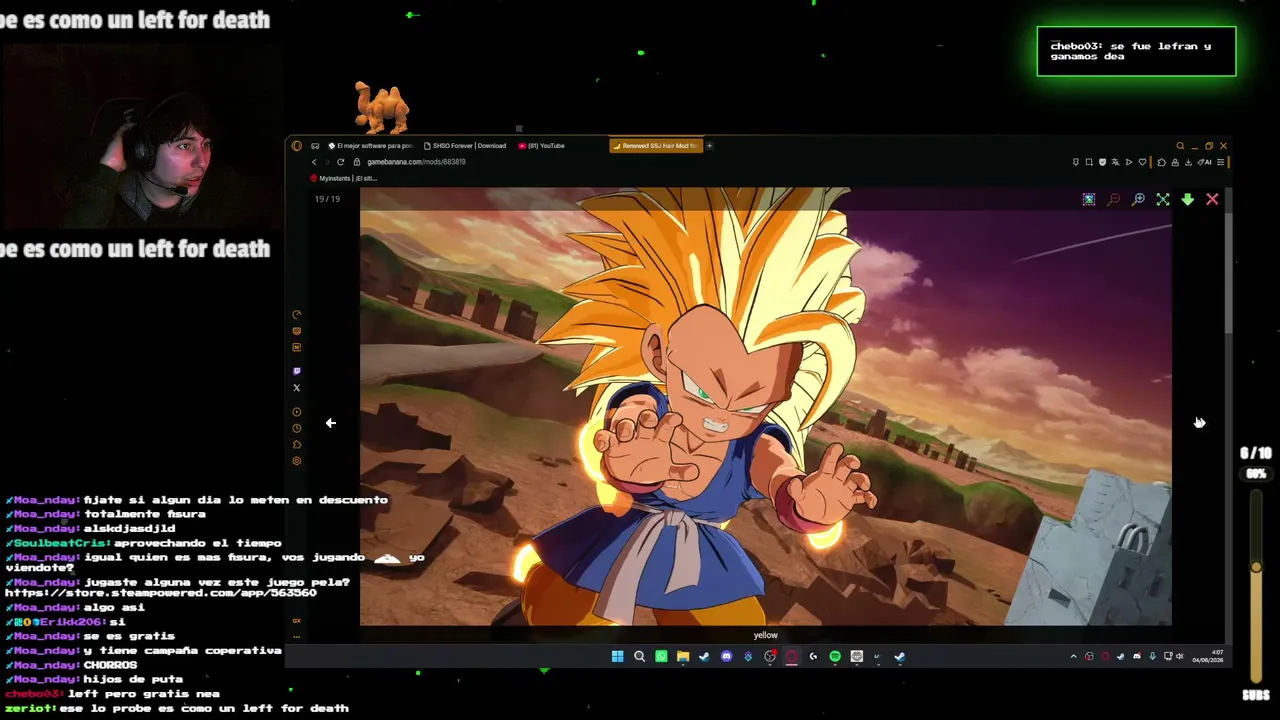The height and width of the screenshot is (720, 1280).
Task: Open the Steam store link in chat
Action: (161, 593)
